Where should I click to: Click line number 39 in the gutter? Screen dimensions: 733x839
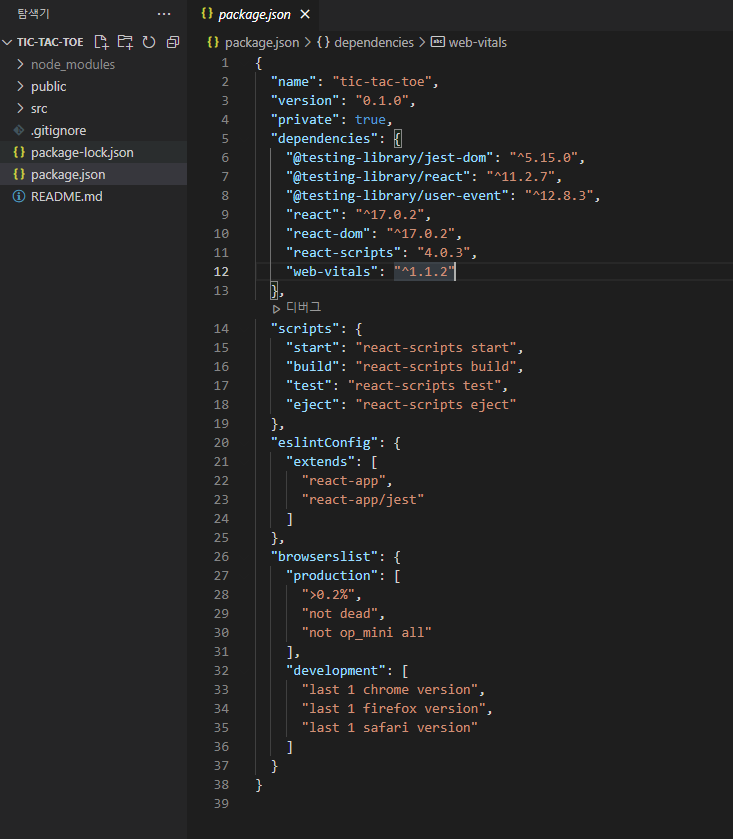pyautogui.click(x=221, y=804)
